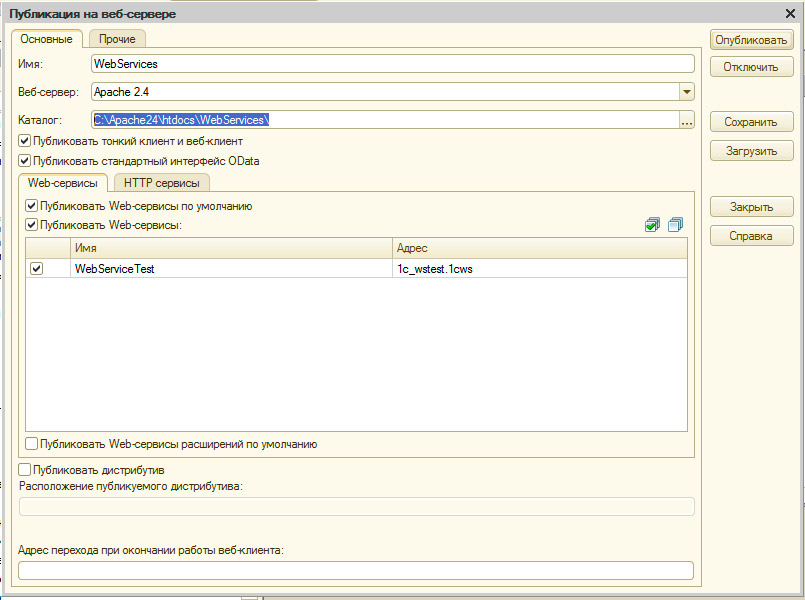The width and height of the screenshot is (805, 600).
Task: Switch to the Прочие tab
Action: [x=117, y=39]
